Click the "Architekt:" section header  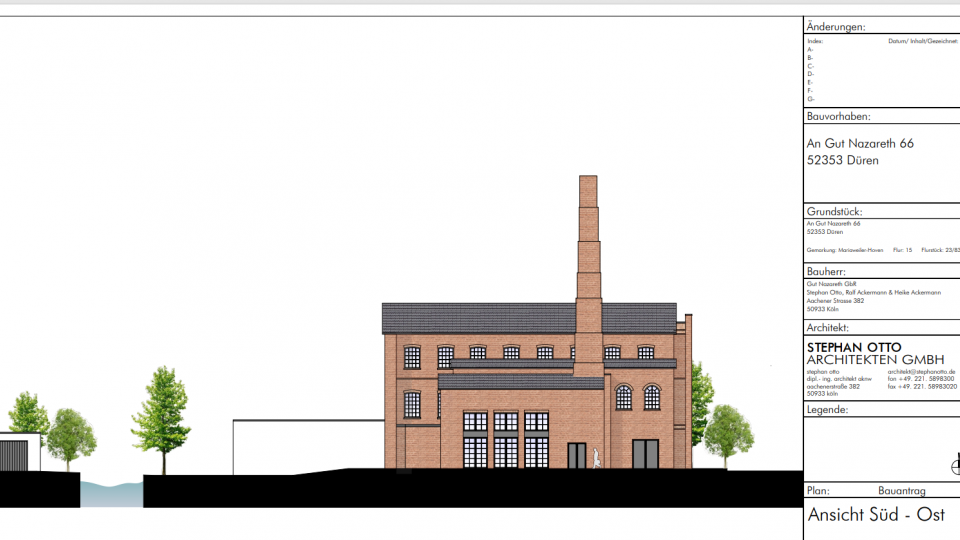(828, 327)
